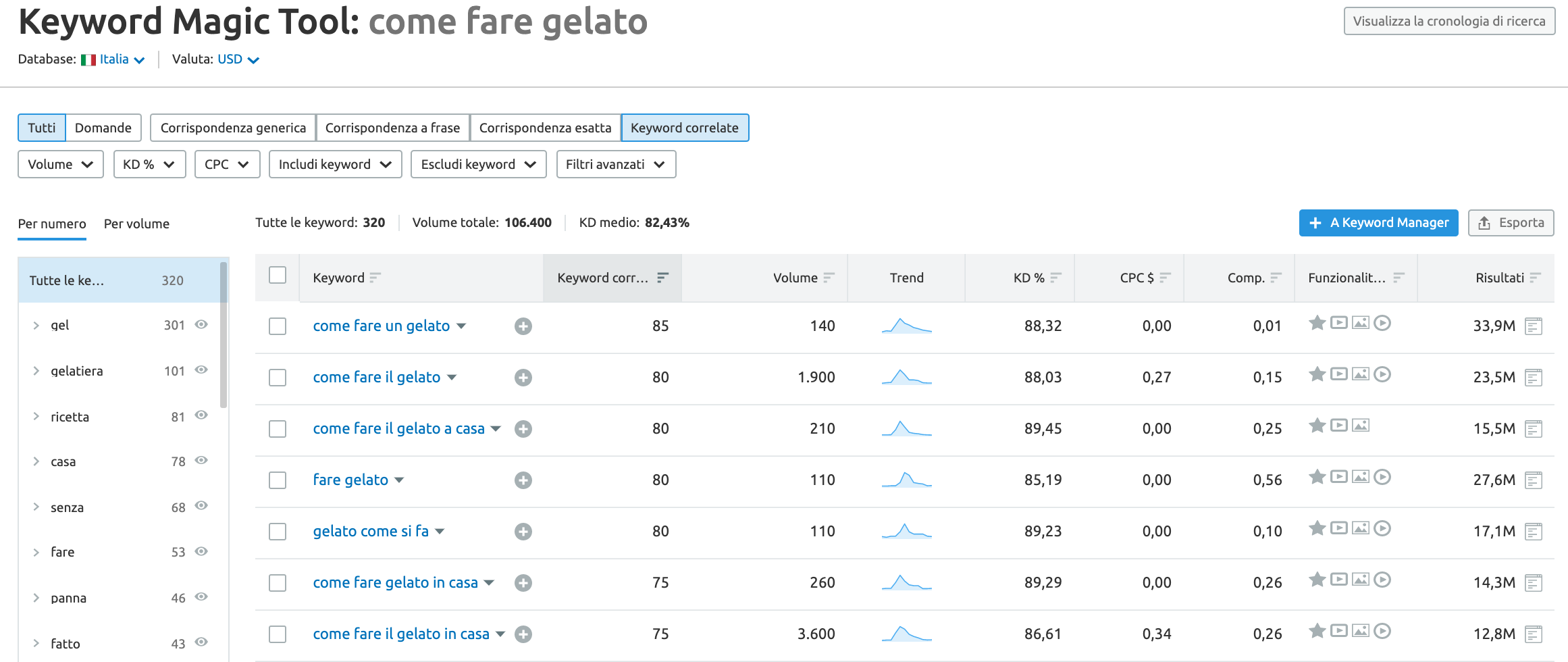Open SERP snapshot icon for 12,8M results
This screenshot has height=662, width=1568.
pos(1534,634)
